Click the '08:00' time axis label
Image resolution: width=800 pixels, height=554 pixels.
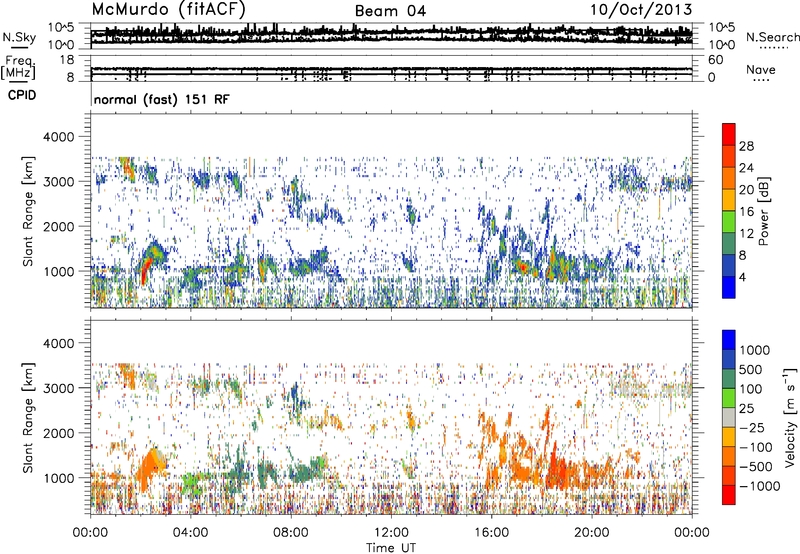click(x=291, y=533)
